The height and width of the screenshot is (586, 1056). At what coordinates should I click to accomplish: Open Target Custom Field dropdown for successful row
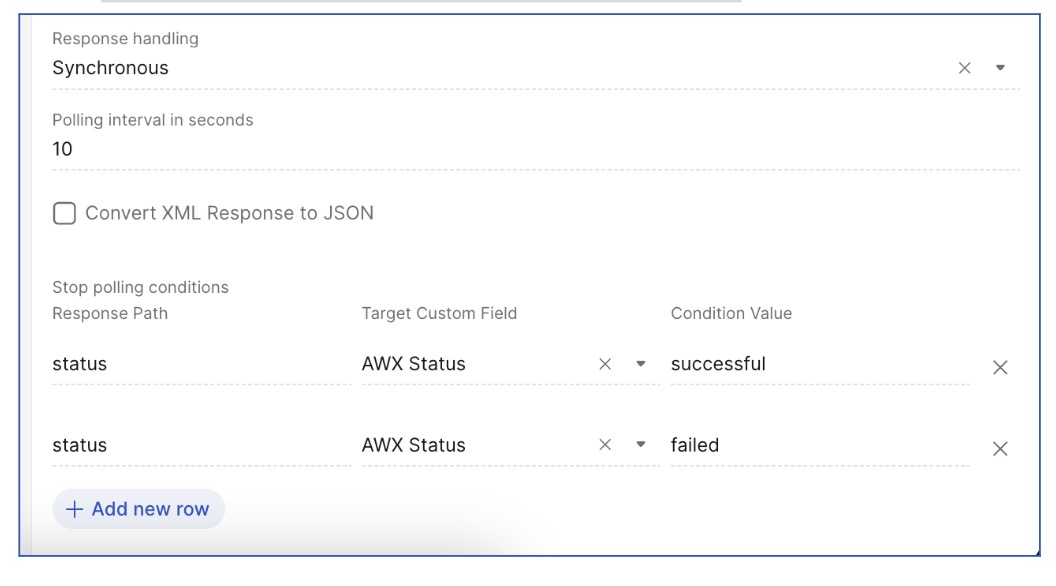click(641, 364)
